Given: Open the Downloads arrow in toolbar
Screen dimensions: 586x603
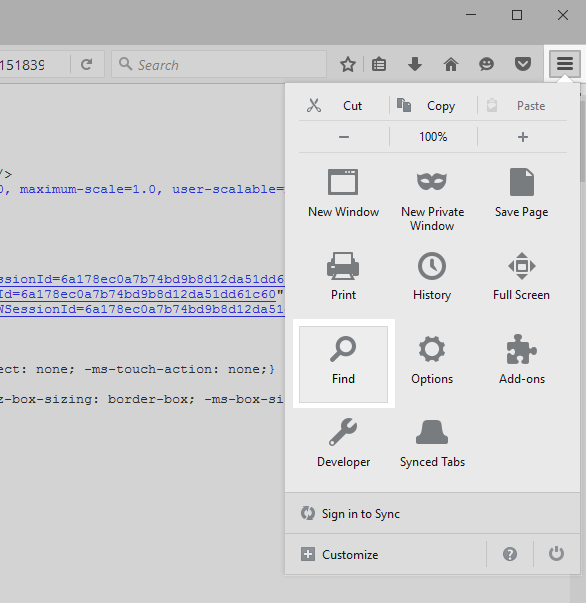Looking at the screenshot, I should click(x=415, y=64).
